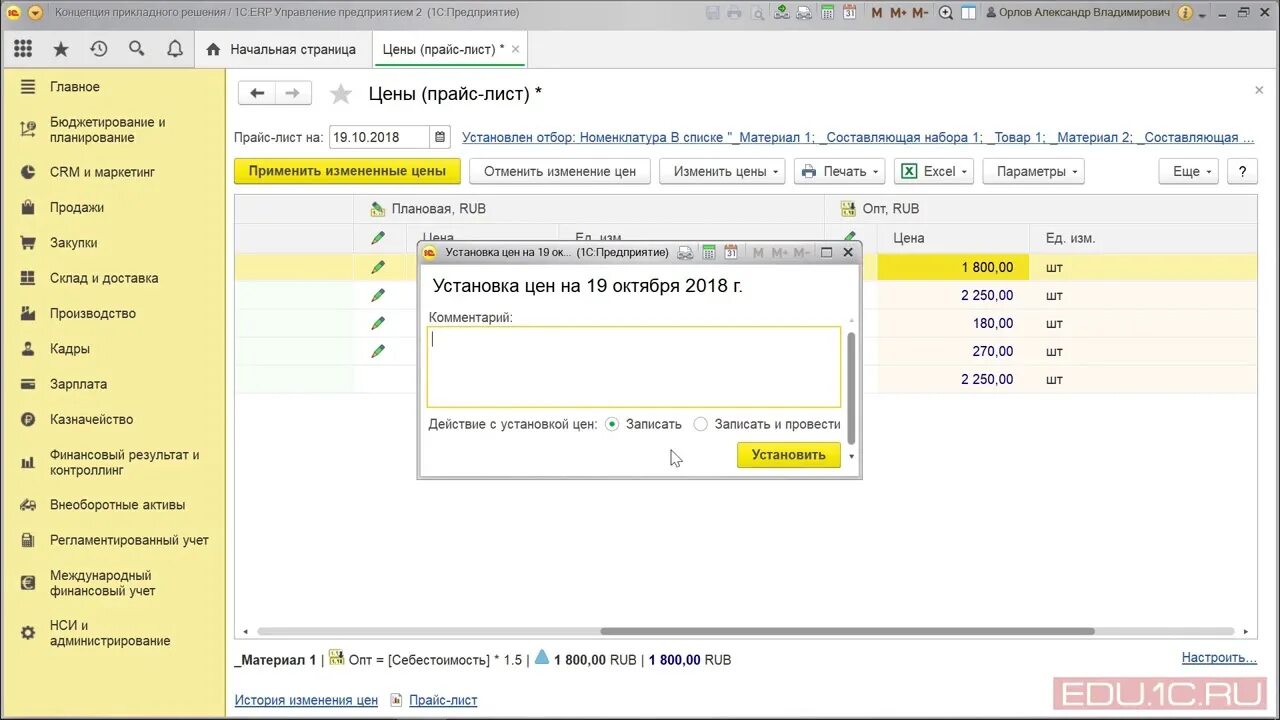Viewport: 1280px width, 720px height.
Task: Click M- memory subtract in title bar
Action: pos(921,12)
